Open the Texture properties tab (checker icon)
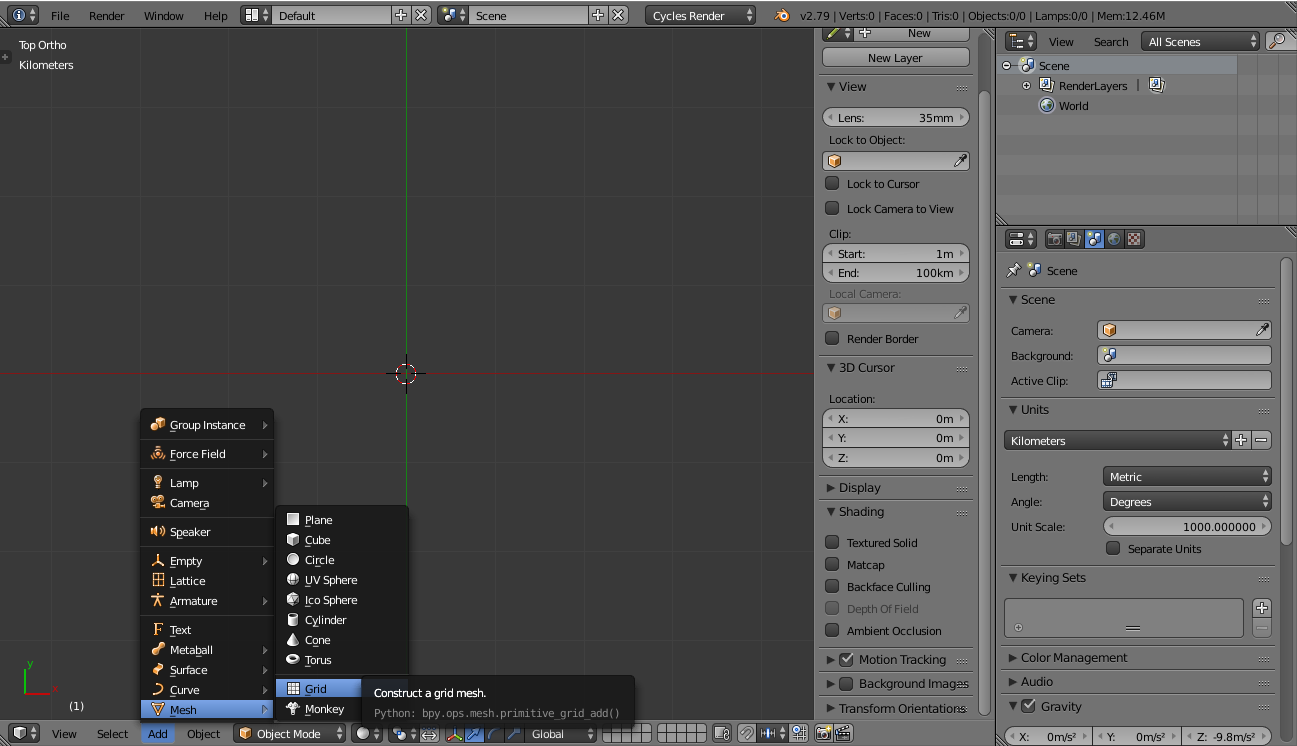 click(x=1134, y=239)
